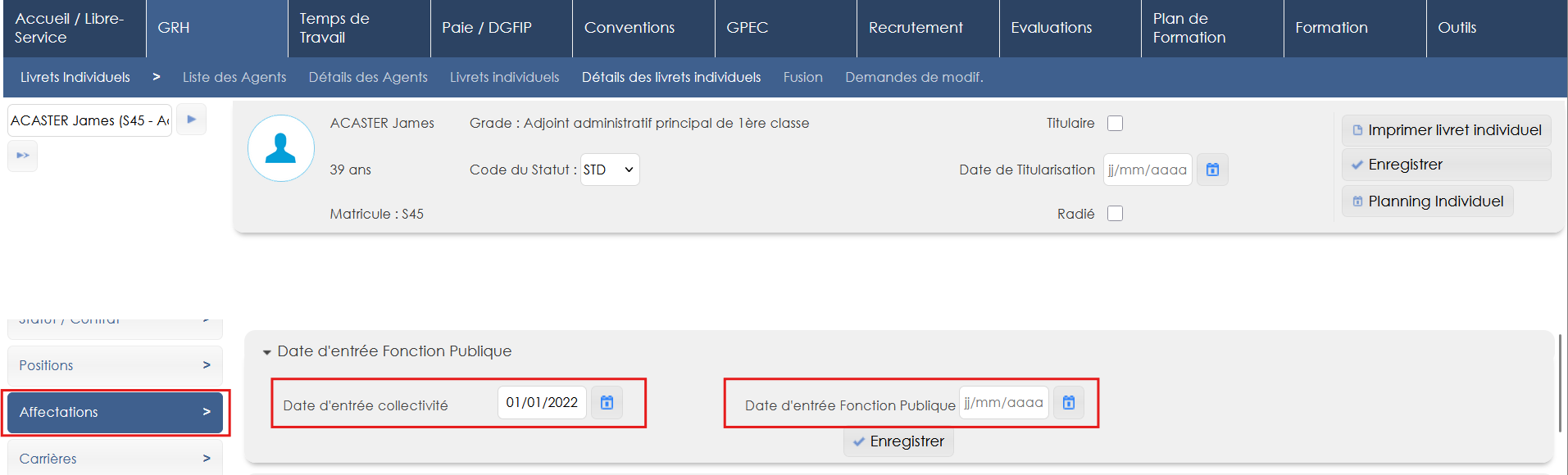Collapse the Date d'entrée Fonction Publique section
This screenshot has width=1568, height=475.
[266, 352]
